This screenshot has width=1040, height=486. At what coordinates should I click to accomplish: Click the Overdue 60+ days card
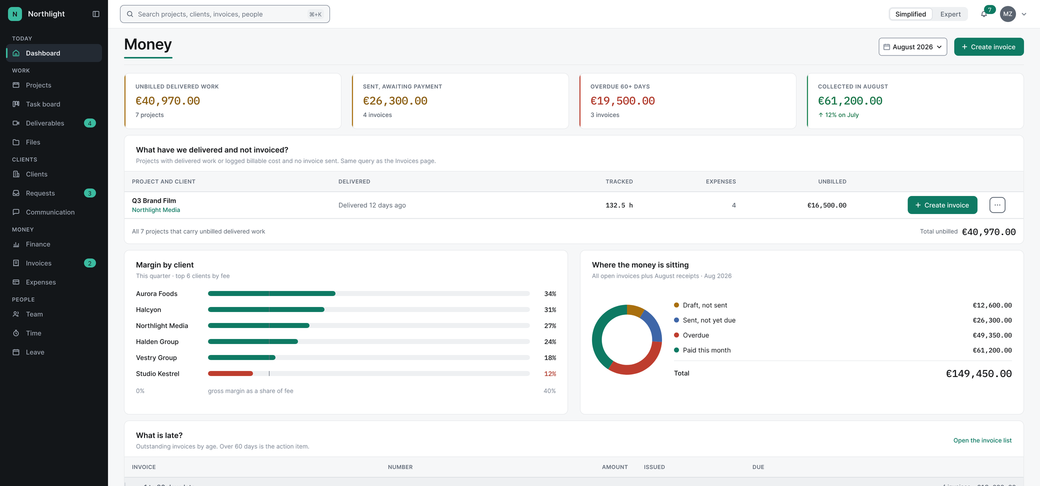688,101
